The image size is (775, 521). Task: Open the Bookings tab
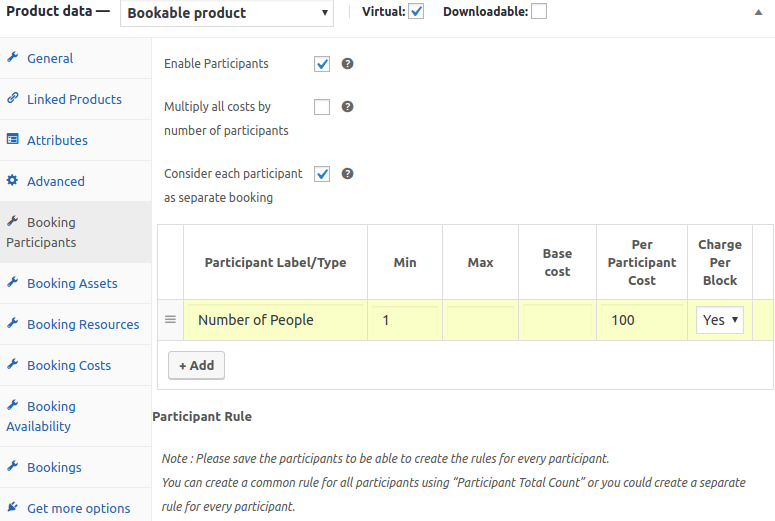tap(76, 467)
